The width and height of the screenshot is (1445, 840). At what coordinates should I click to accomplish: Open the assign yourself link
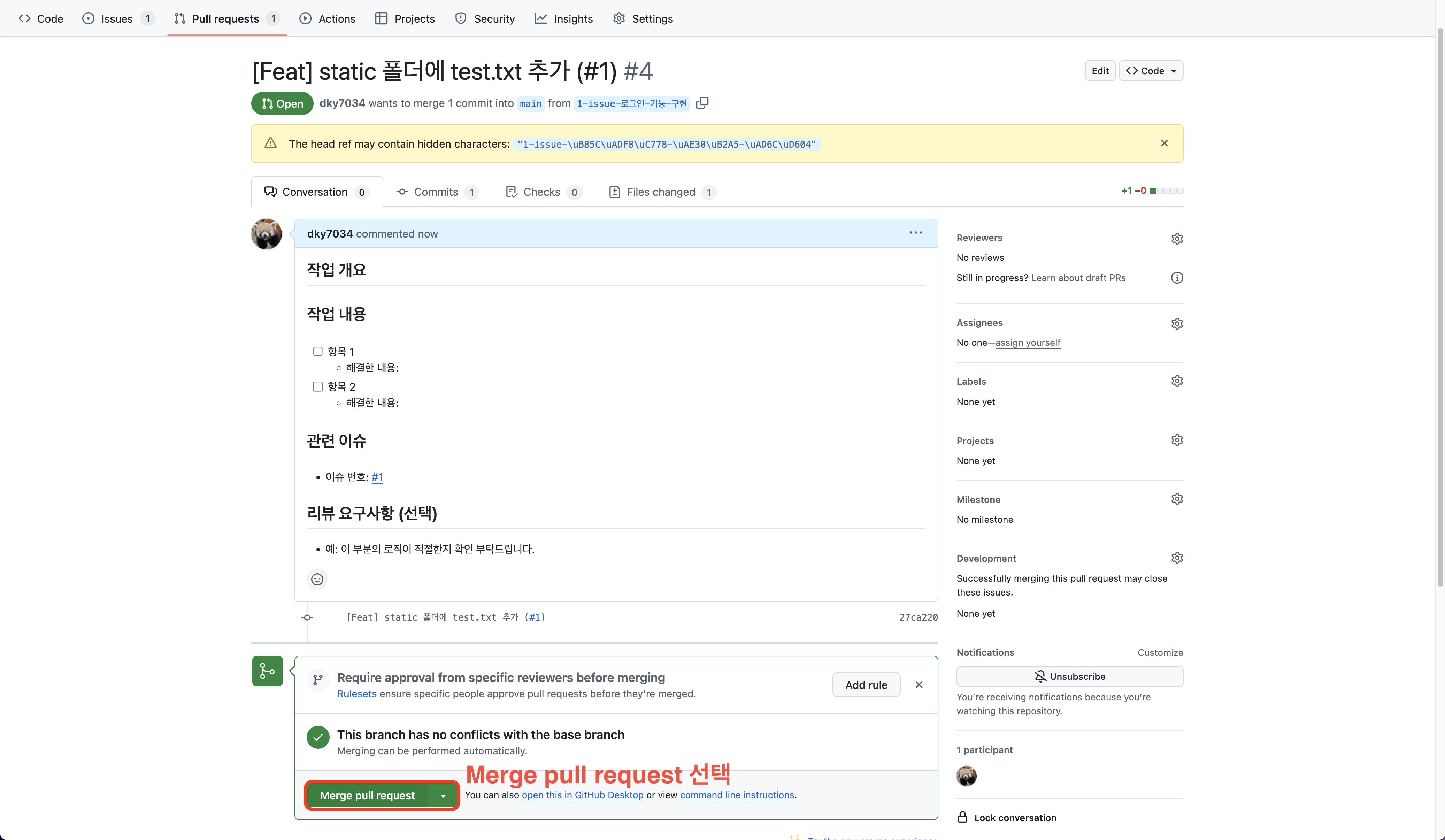click(1028, 343)
